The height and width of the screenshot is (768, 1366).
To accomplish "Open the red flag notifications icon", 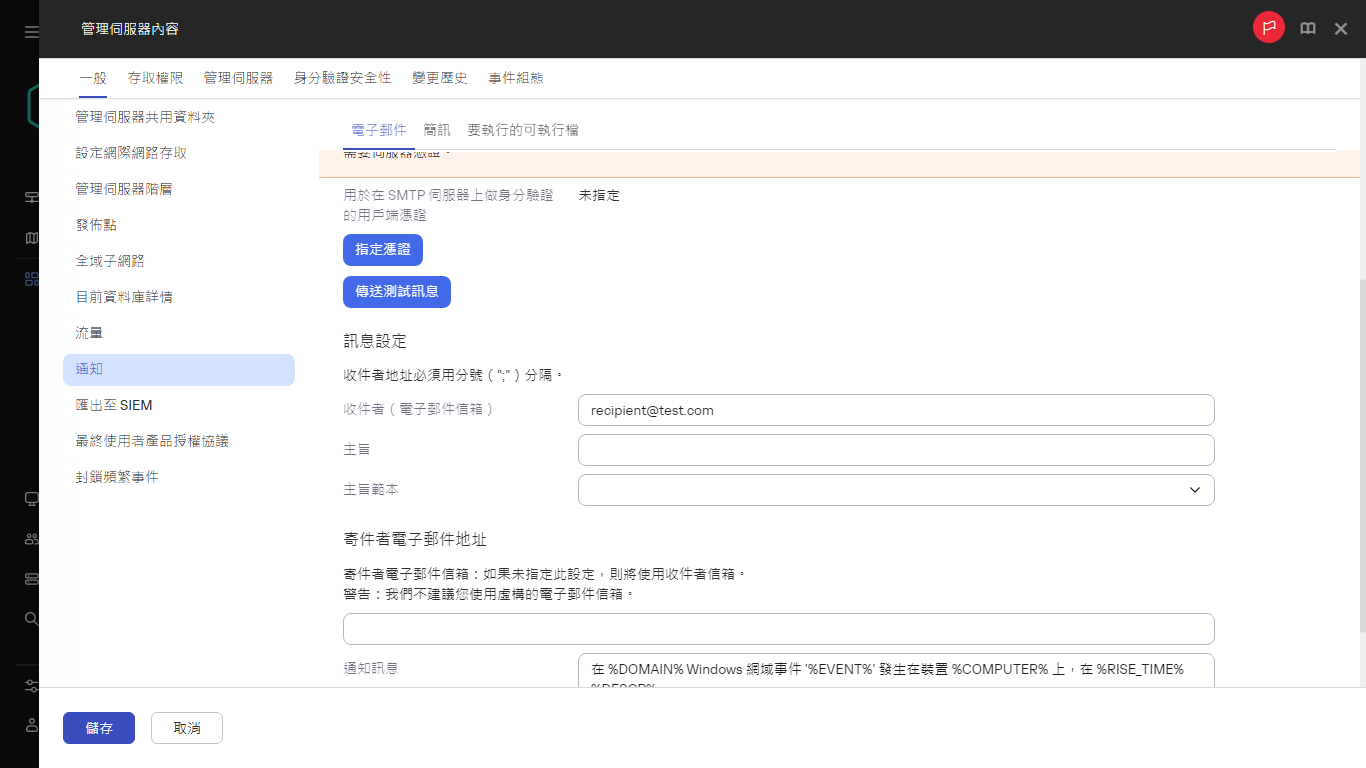I will click(1268, 28).
